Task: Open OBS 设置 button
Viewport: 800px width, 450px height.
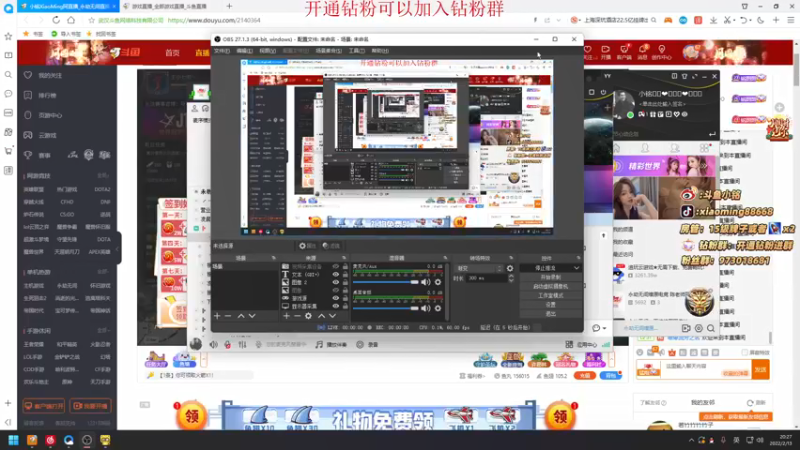Action: (551, 305)
